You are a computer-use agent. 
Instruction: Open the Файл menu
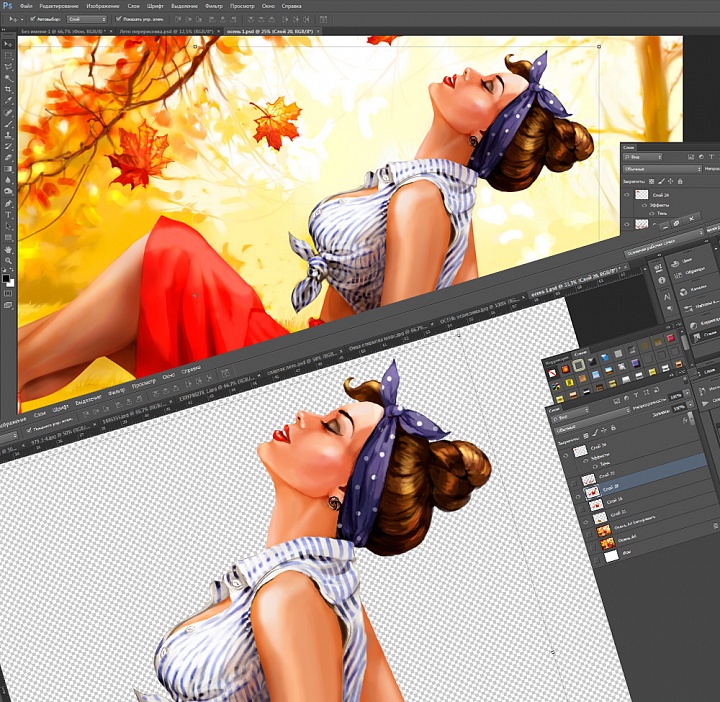point(25,6)
